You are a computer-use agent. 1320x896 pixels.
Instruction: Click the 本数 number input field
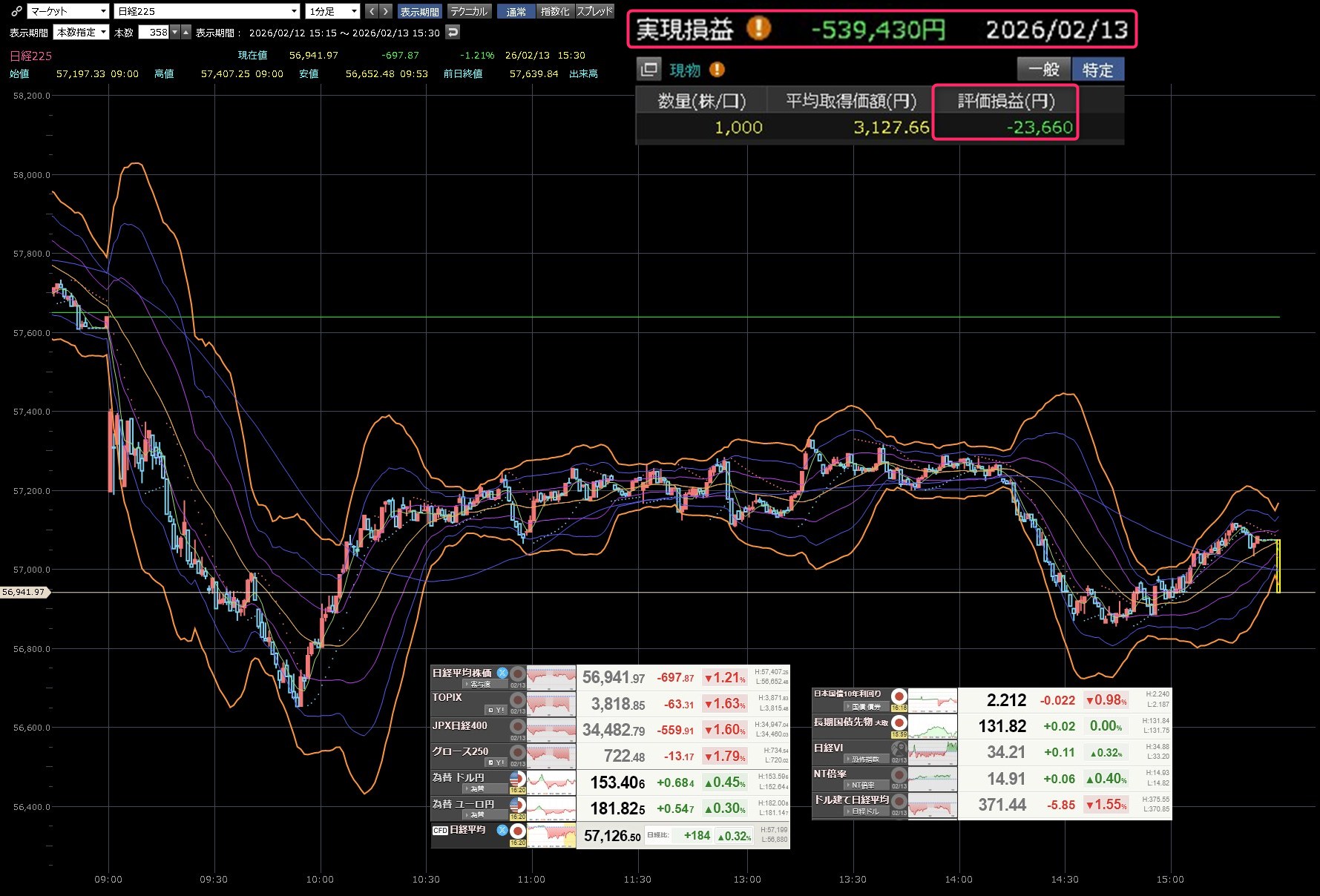click(x=154, y=32)
